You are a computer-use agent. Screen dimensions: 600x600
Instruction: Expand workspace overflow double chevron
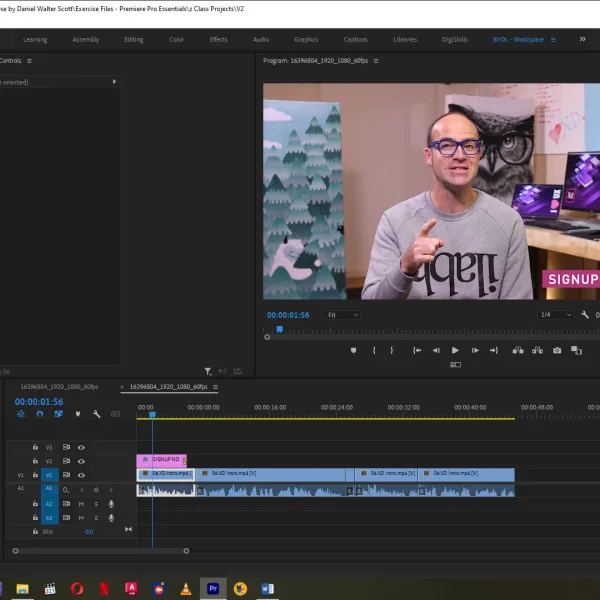582,39
